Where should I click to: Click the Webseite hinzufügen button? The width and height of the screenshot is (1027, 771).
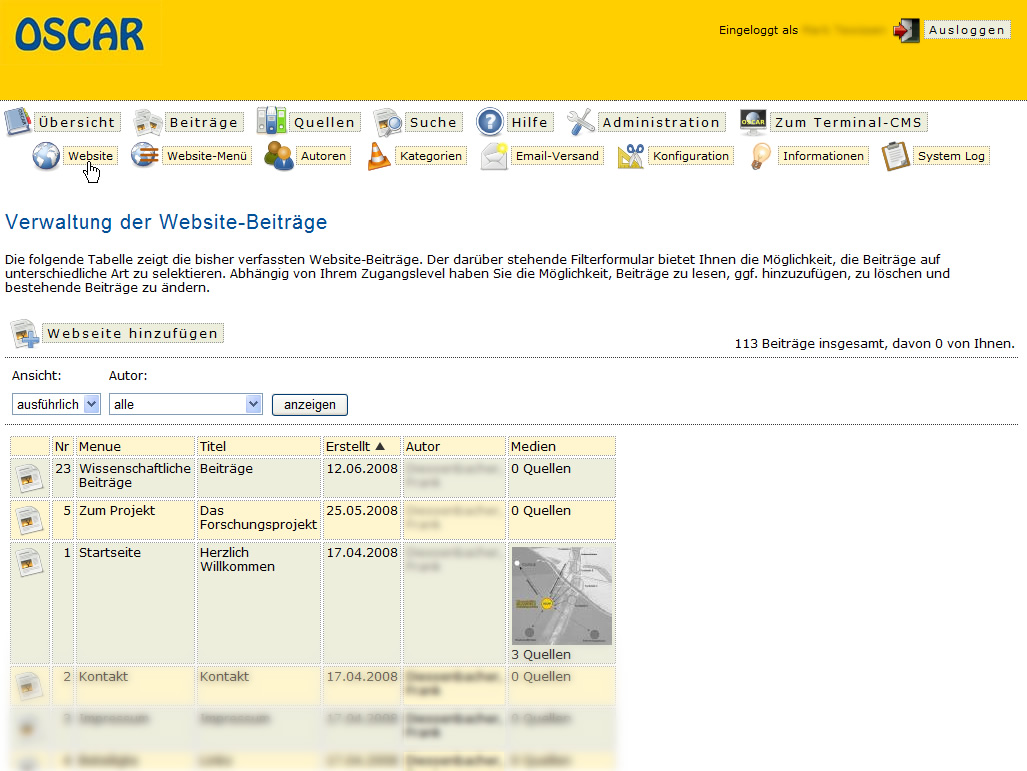pyautogui.click(x=132, y=333)
